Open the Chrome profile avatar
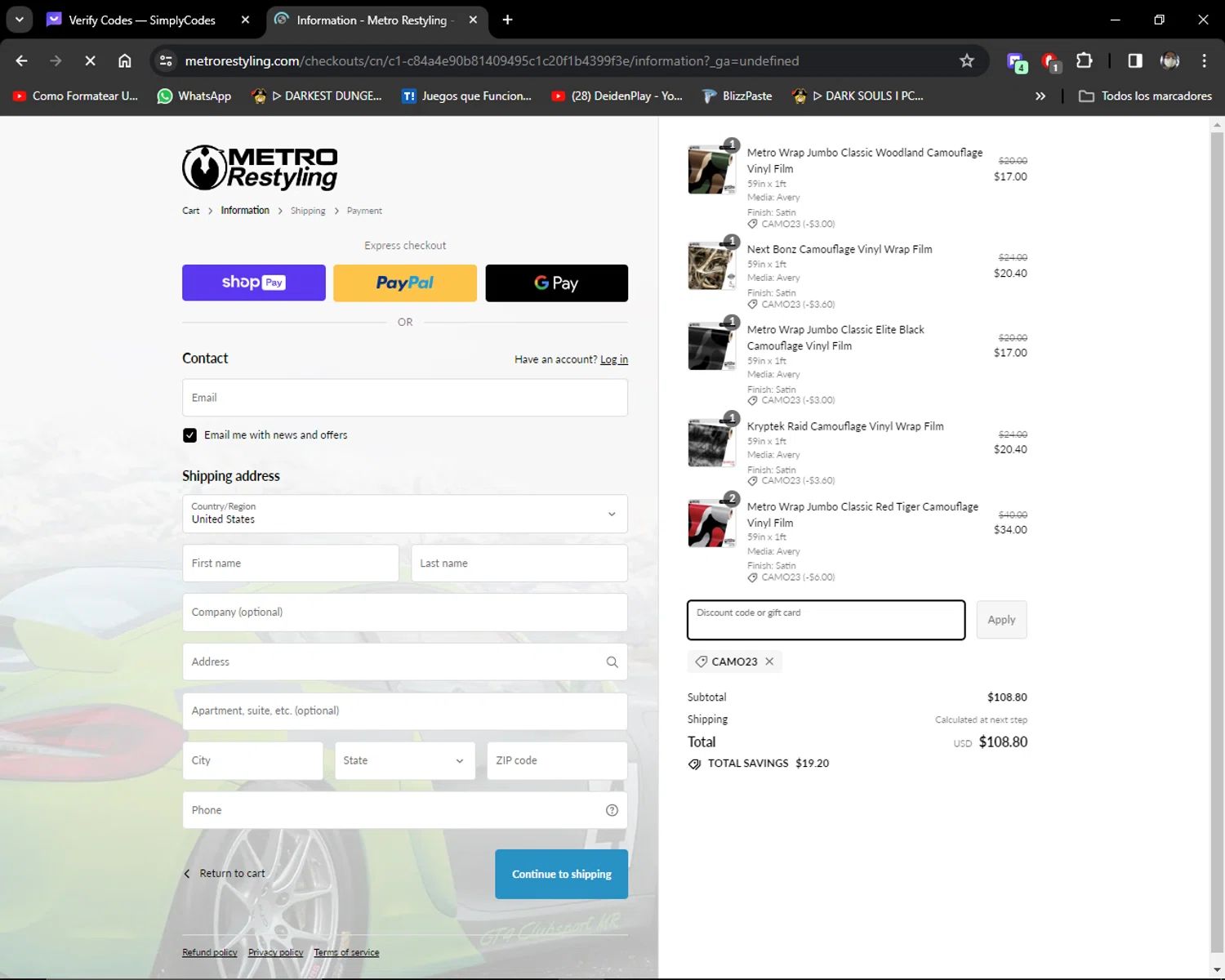 tap(1169, 60)
